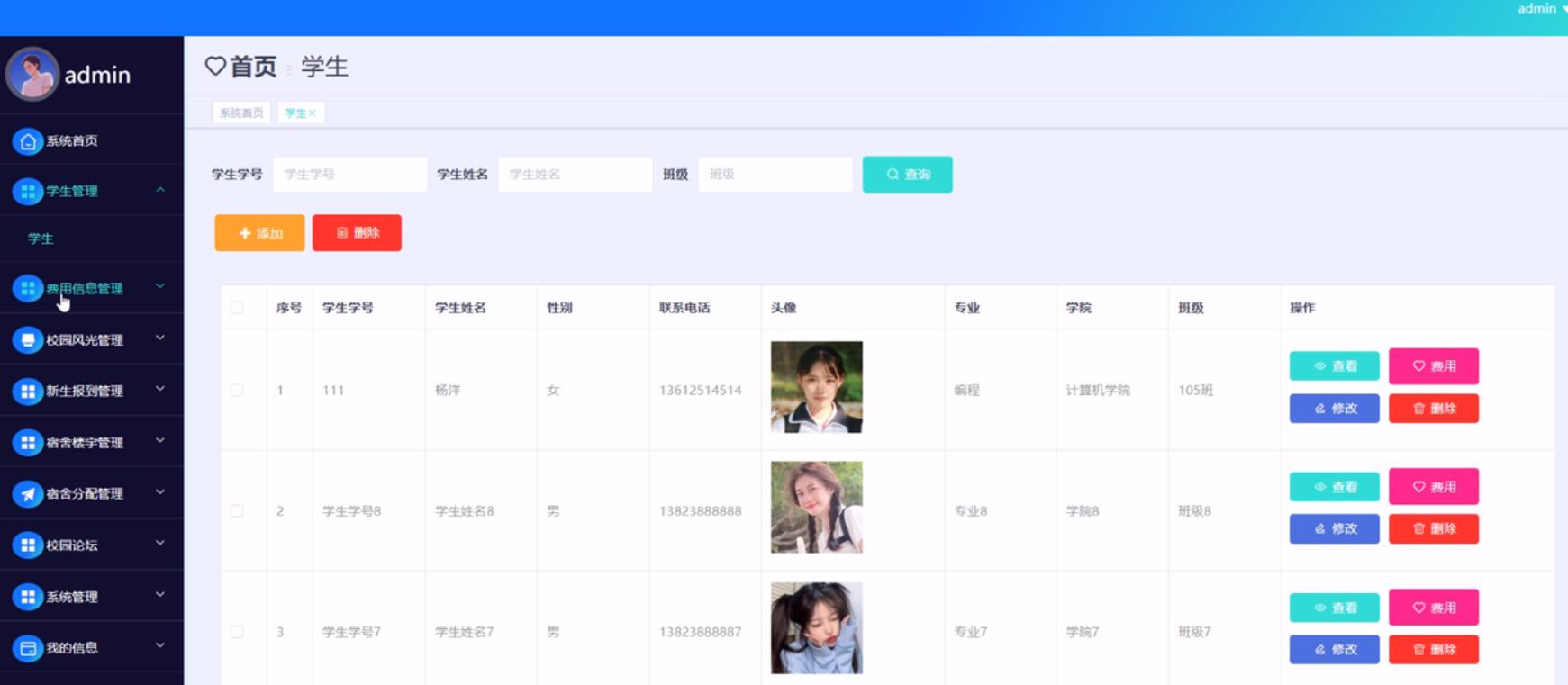Click the 查看 button label for 学生姓名7 row
This screenshot has width=1568, height=685.
click(1345, 608)
